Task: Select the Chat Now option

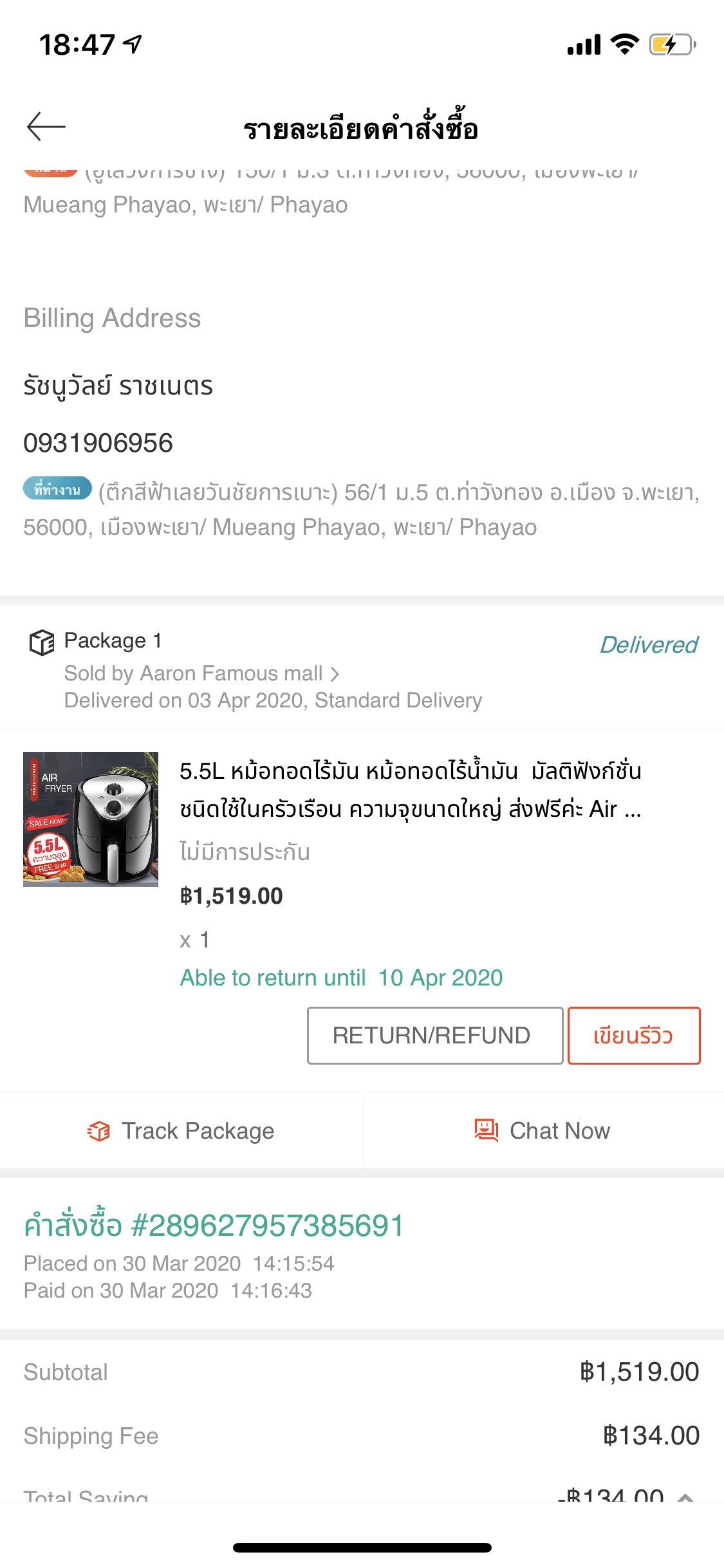Action: (x=543, y=1131)
